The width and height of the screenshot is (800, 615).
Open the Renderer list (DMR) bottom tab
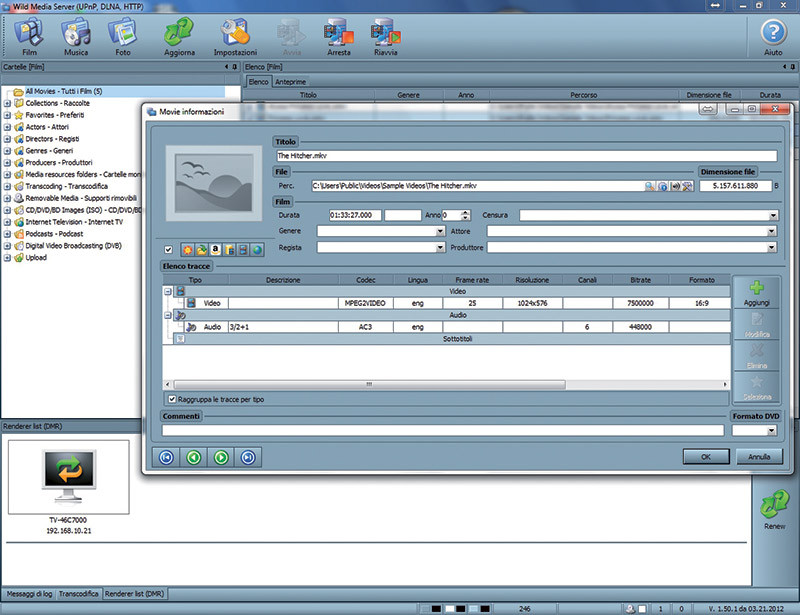coord(134,594)
